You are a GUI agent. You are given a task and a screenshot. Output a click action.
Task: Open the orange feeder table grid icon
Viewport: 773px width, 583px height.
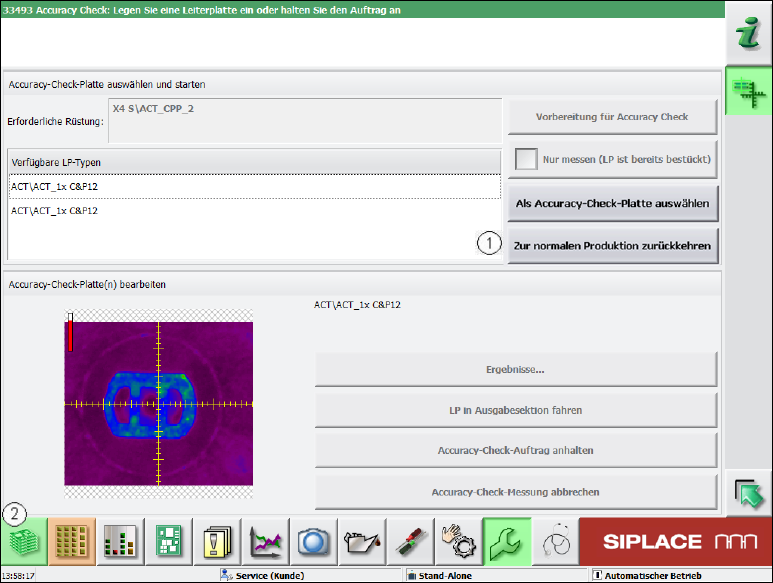(x=72, y=542)
